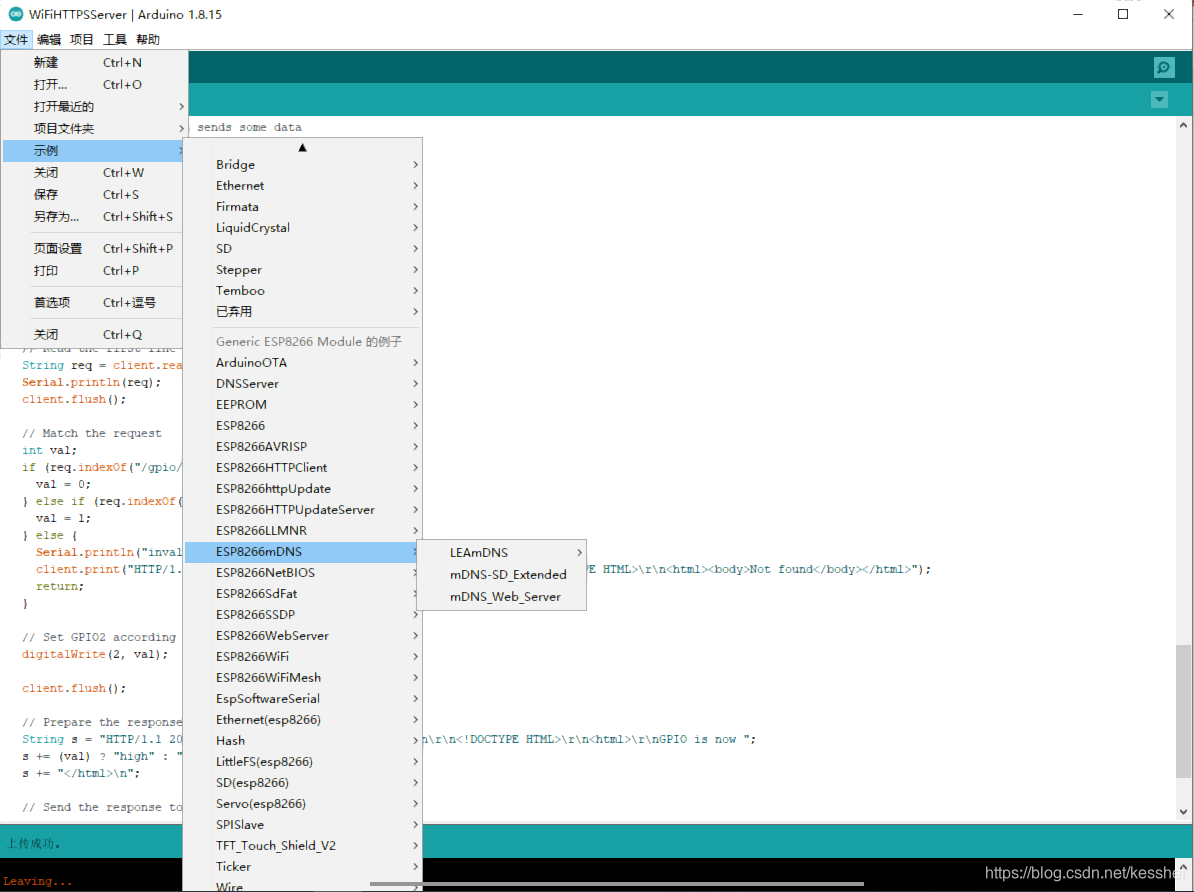Open Servo(esp8266) examples

click(303, 804)
